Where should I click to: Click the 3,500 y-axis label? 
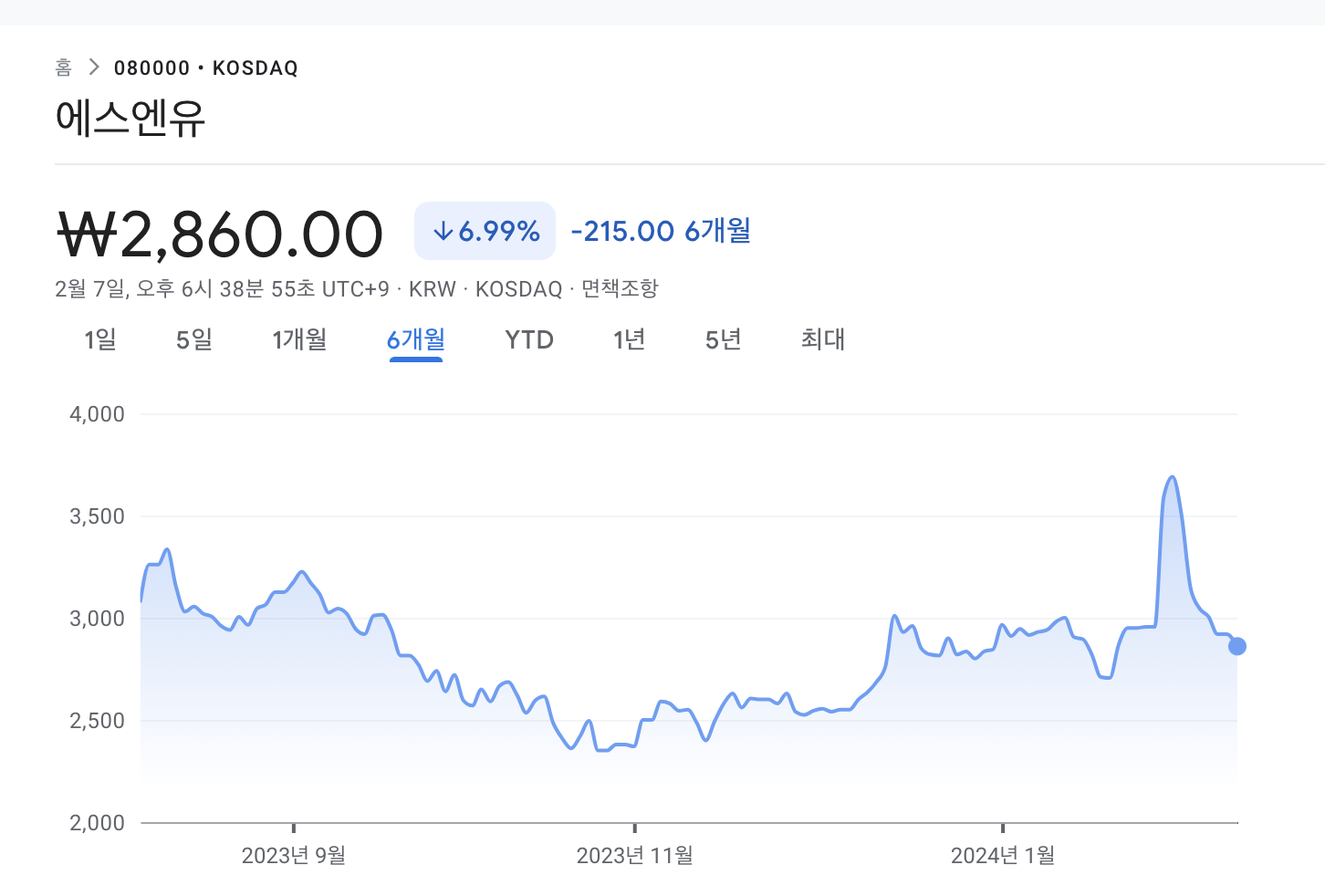pos(97,516)
